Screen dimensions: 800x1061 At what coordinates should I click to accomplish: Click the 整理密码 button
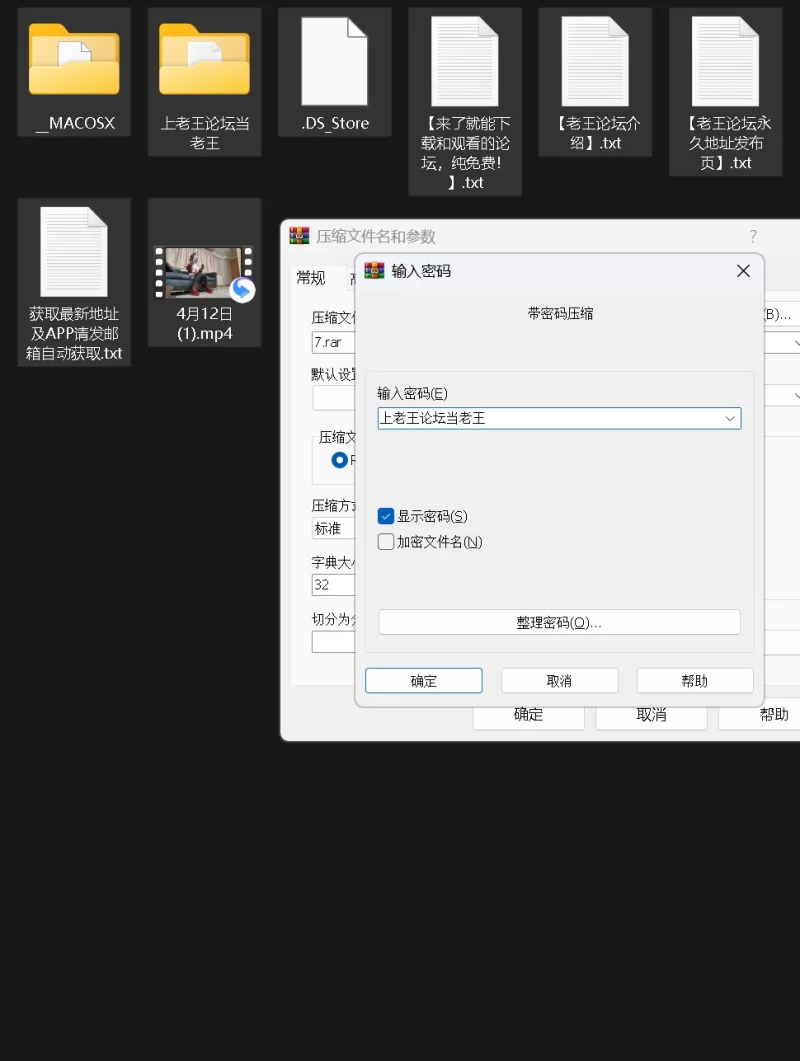(x=559, y=622)
